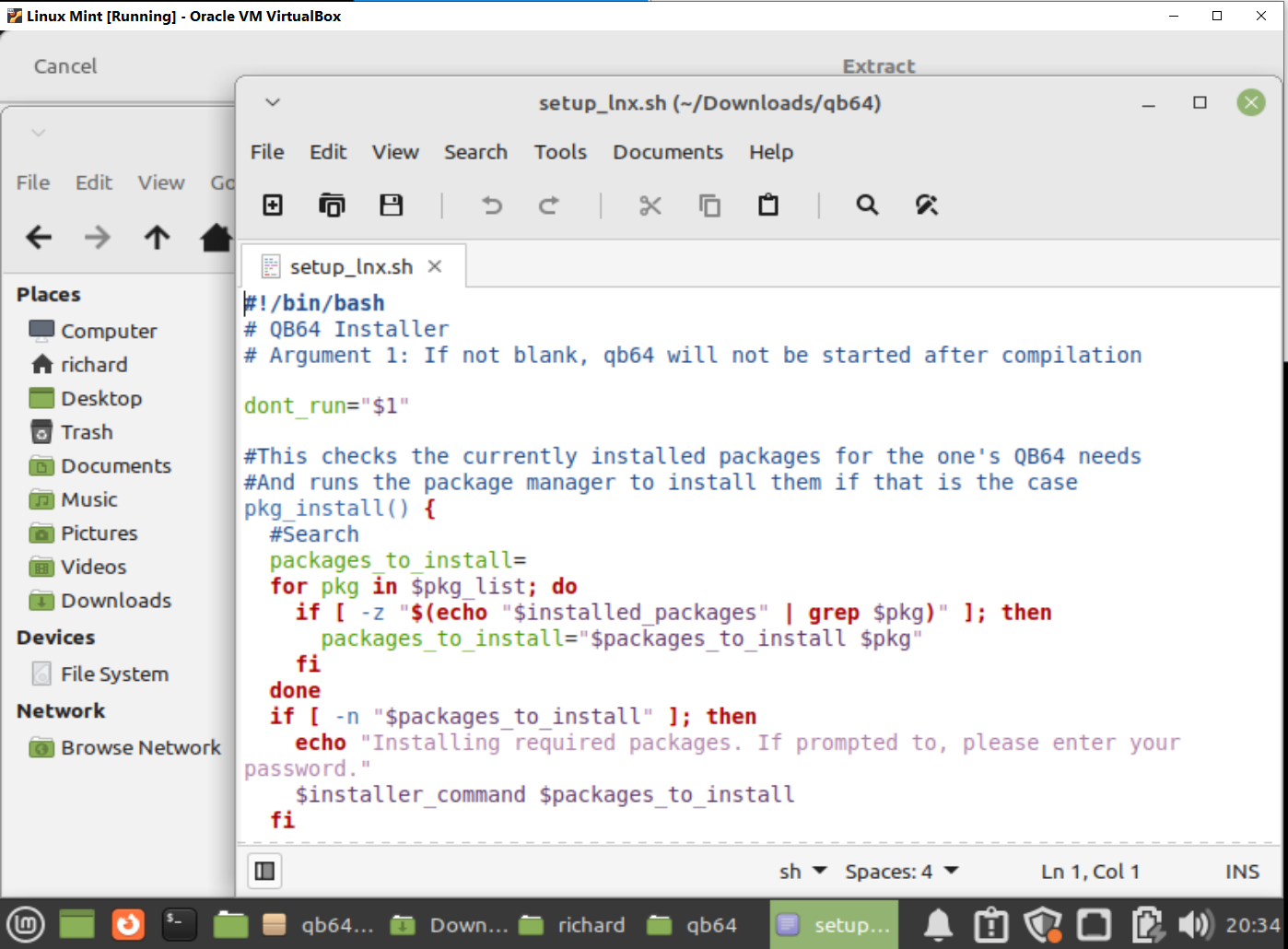Screen dimensions: 1288x949
Task: Open find with the magnifier icon
Action: click(867, 205)
